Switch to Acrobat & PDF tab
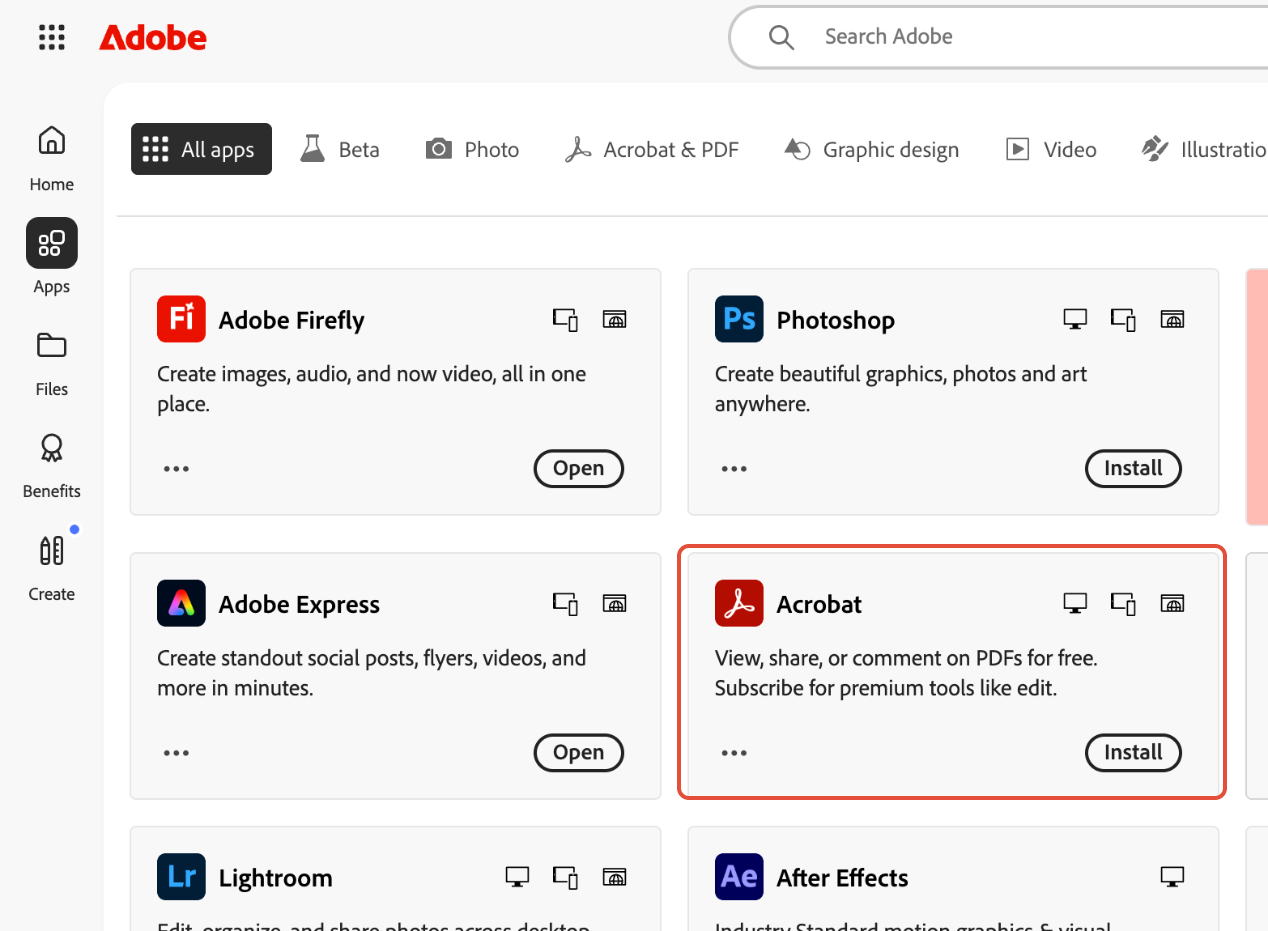The height and width of the screenshot is (931, 1268). pyautogui.click(x=651, y=149)
